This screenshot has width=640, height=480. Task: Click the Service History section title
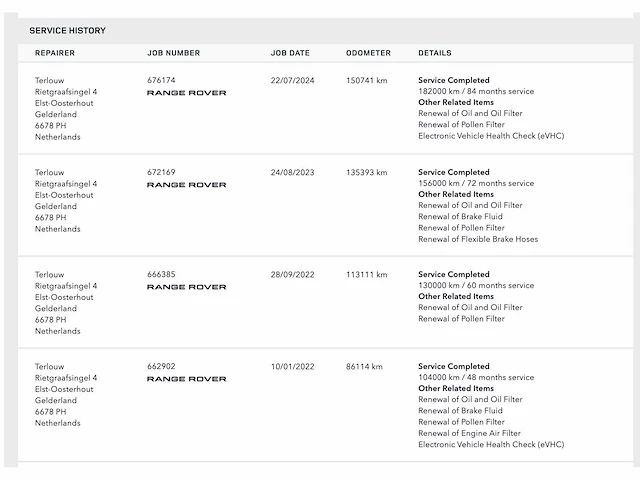[x=67, y=31]
